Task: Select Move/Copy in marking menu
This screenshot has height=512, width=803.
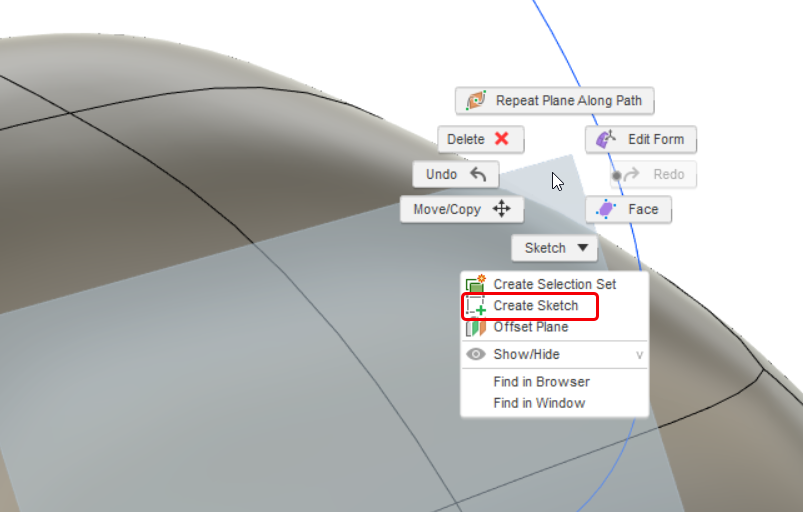Action: tap(461, 209)
